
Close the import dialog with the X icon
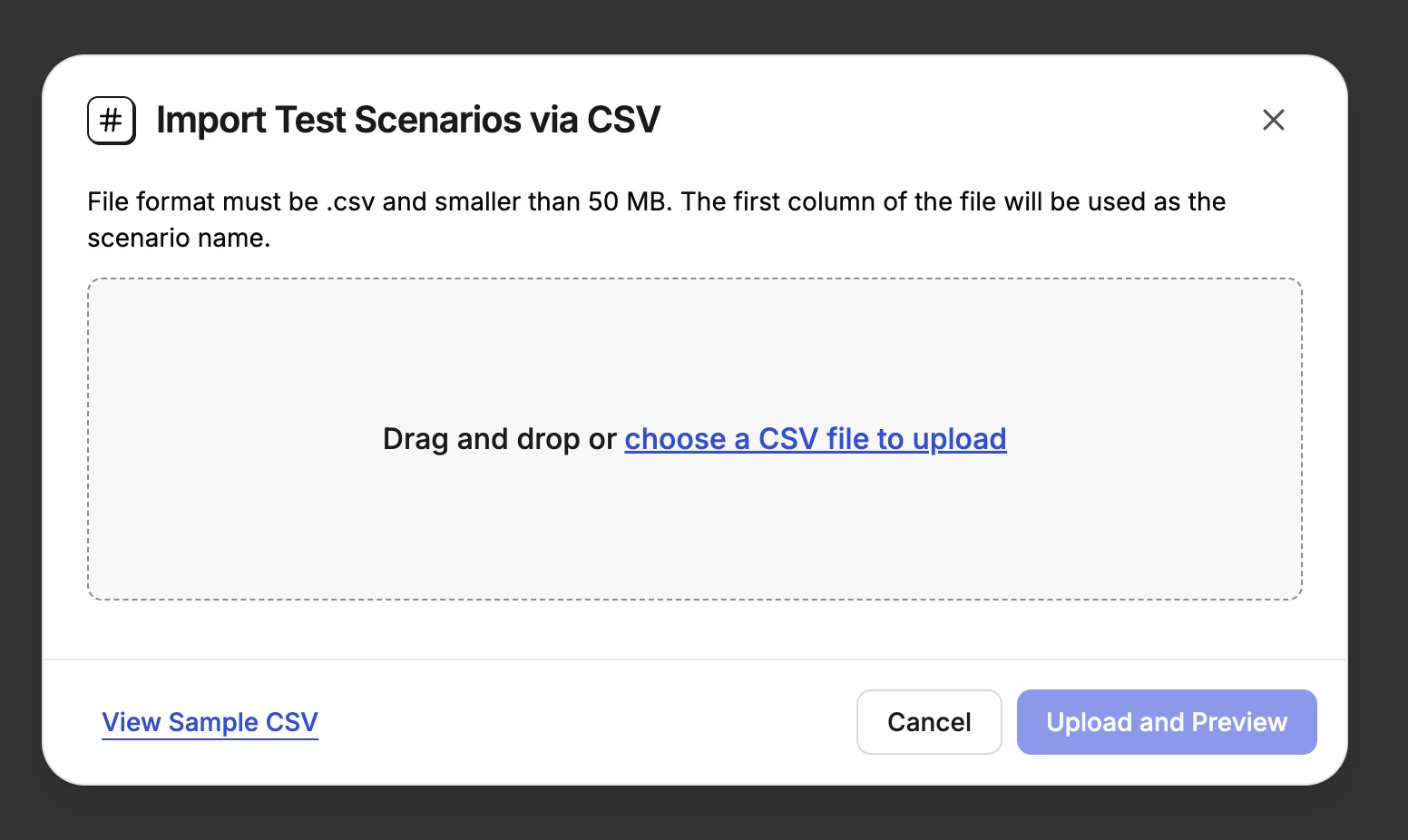(1274, 120)
